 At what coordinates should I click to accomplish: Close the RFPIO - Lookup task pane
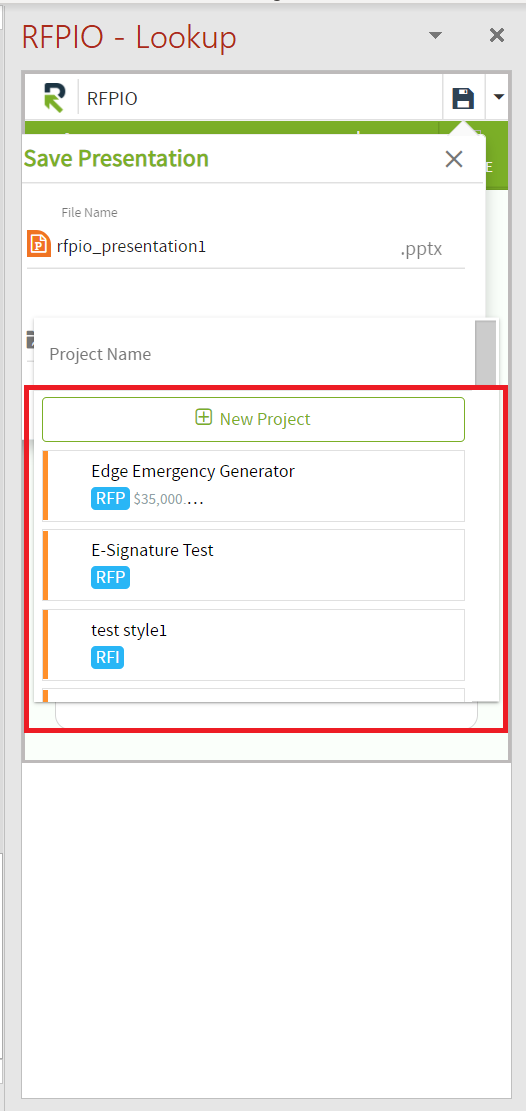(497, 35)
